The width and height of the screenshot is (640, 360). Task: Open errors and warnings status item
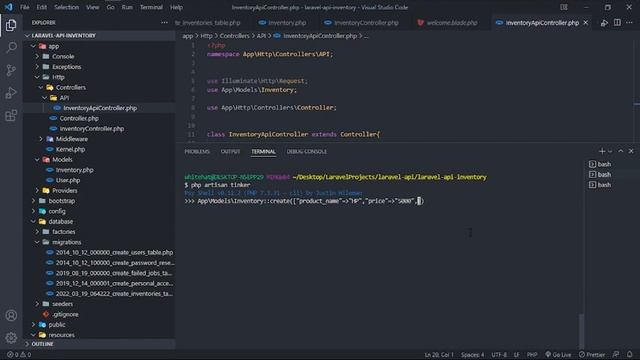coord(19,355)
